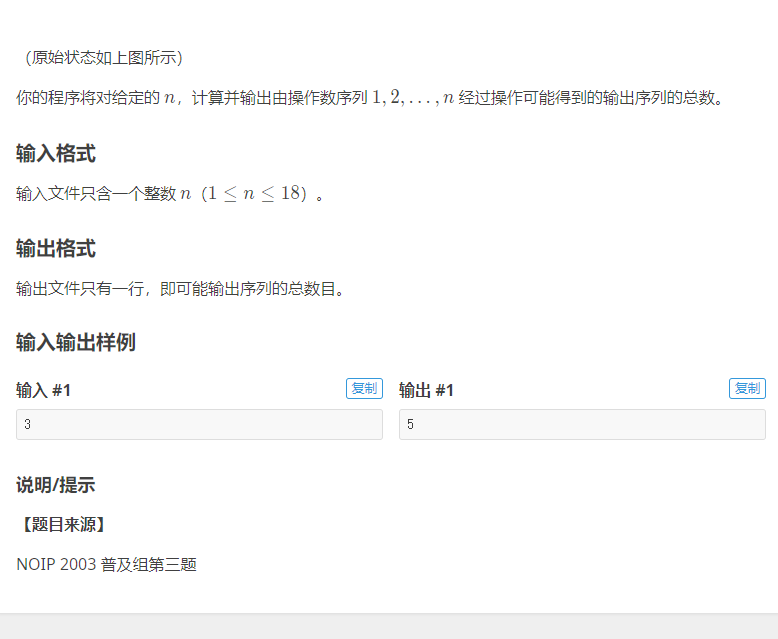Image resolution: width=778 pixels, height=639 pixels.
Task: Select the sample output box containing 5
Action: (582, 424)
